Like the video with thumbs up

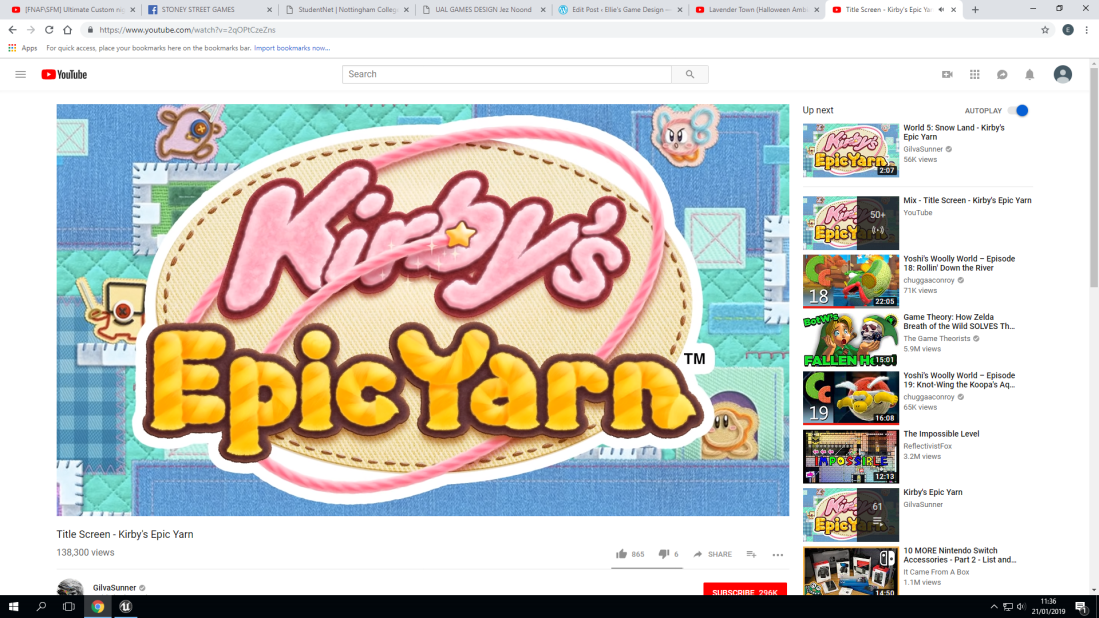point(622,554)
